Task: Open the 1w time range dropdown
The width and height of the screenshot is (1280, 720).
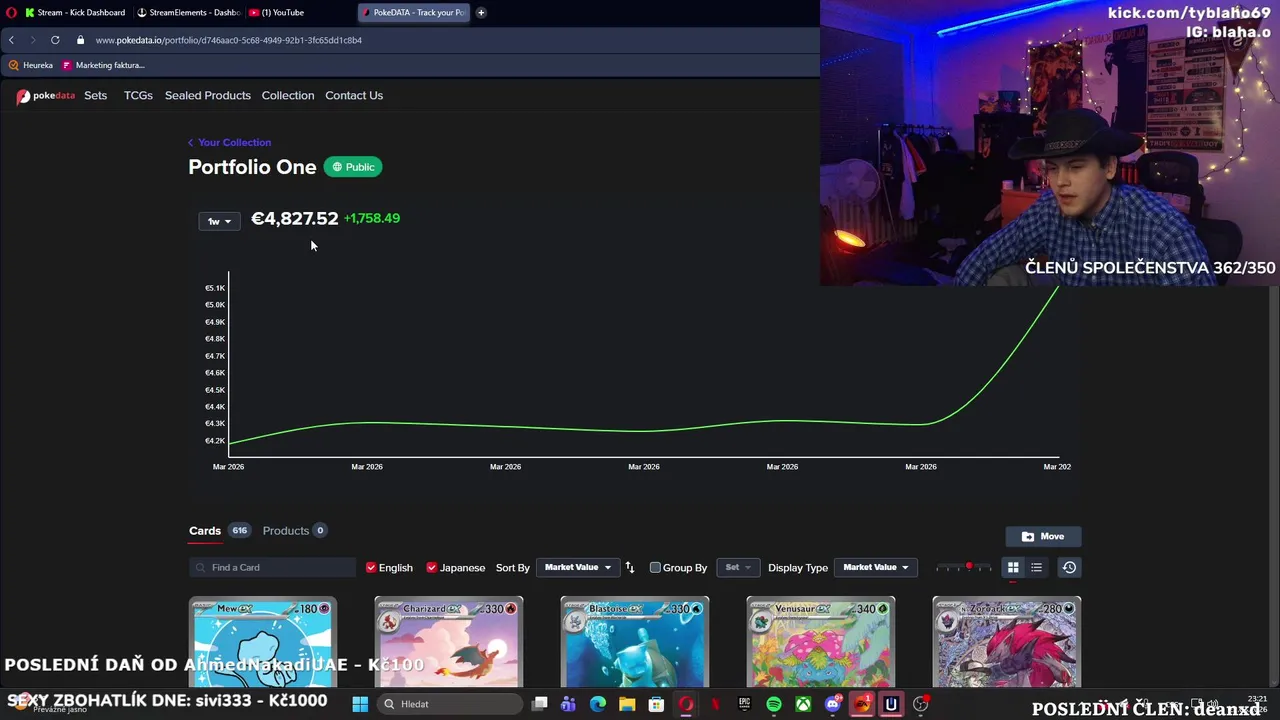Action: (x=219, y=221)
